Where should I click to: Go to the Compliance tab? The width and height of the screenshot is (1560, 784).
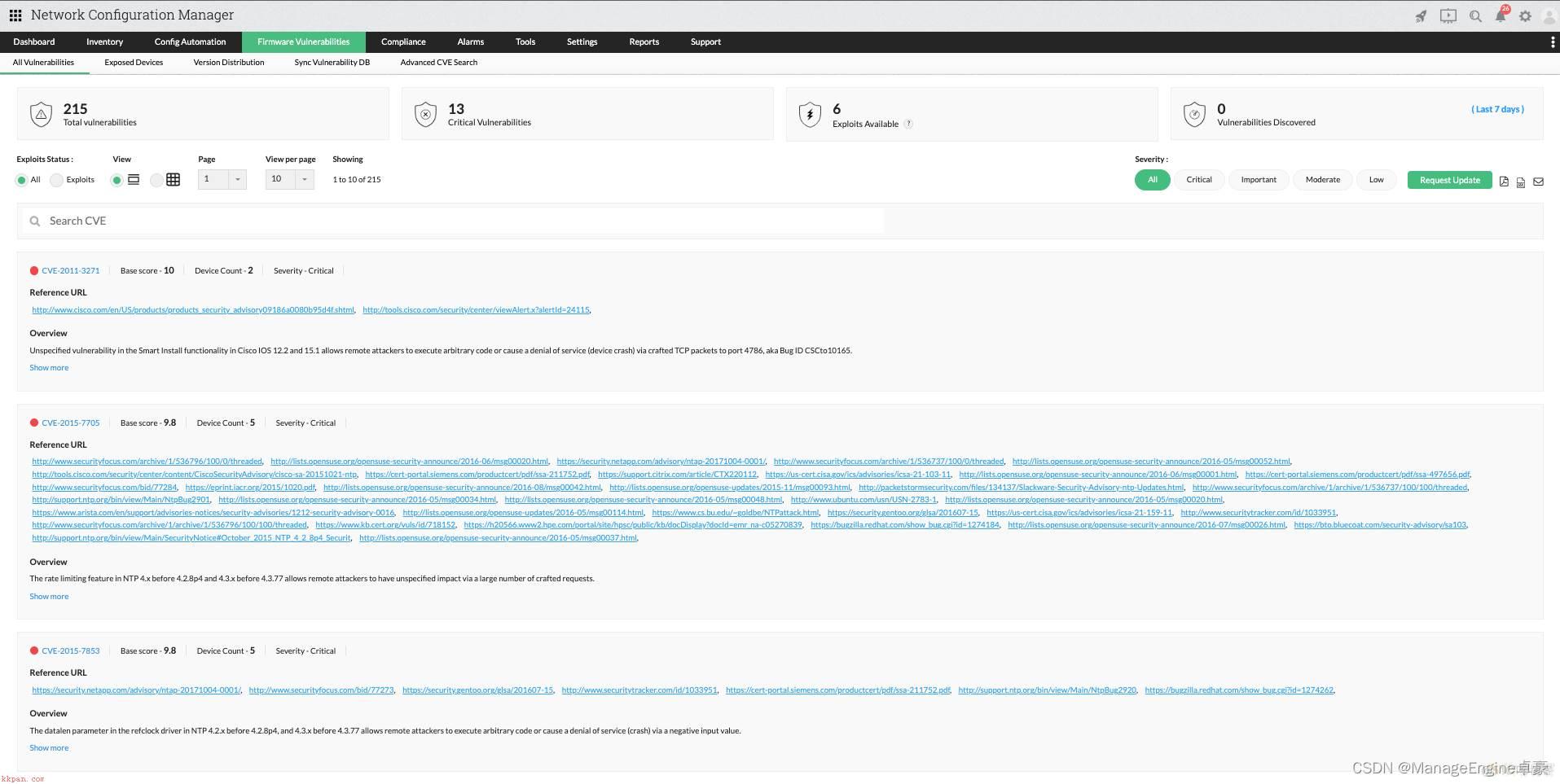tap(403, 42)
